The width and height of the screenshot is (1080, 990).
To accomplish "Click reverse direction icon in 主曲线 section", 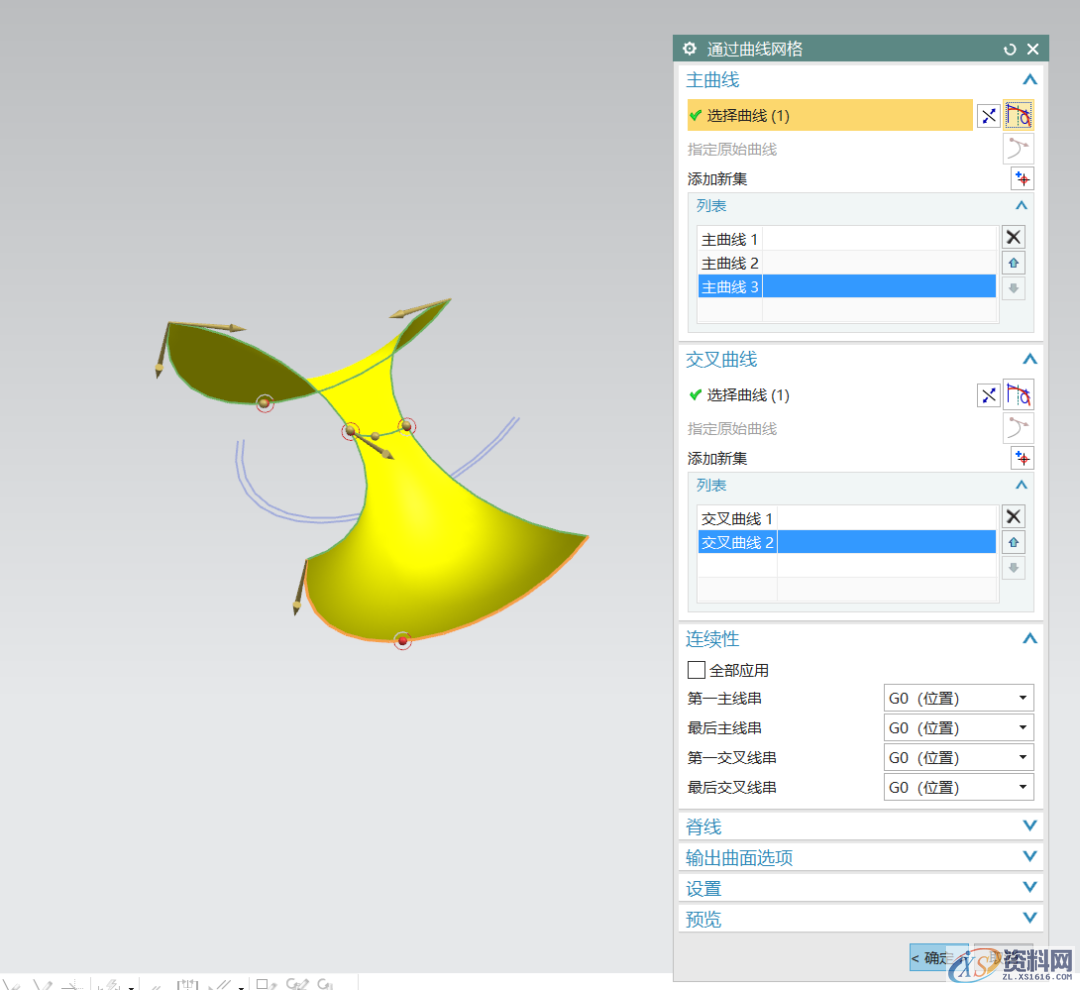I will coord(988,116).
